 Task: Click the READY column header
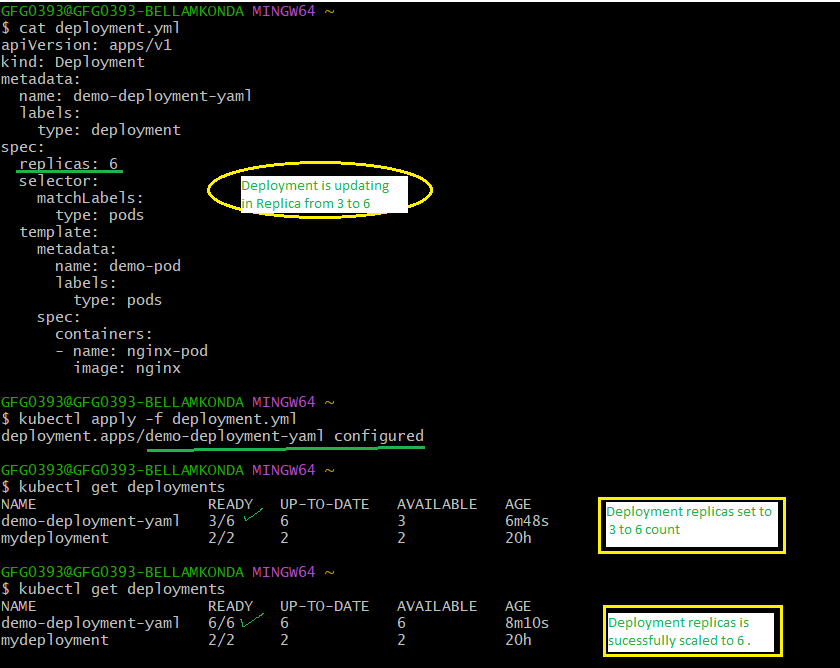tap(229, 503)
